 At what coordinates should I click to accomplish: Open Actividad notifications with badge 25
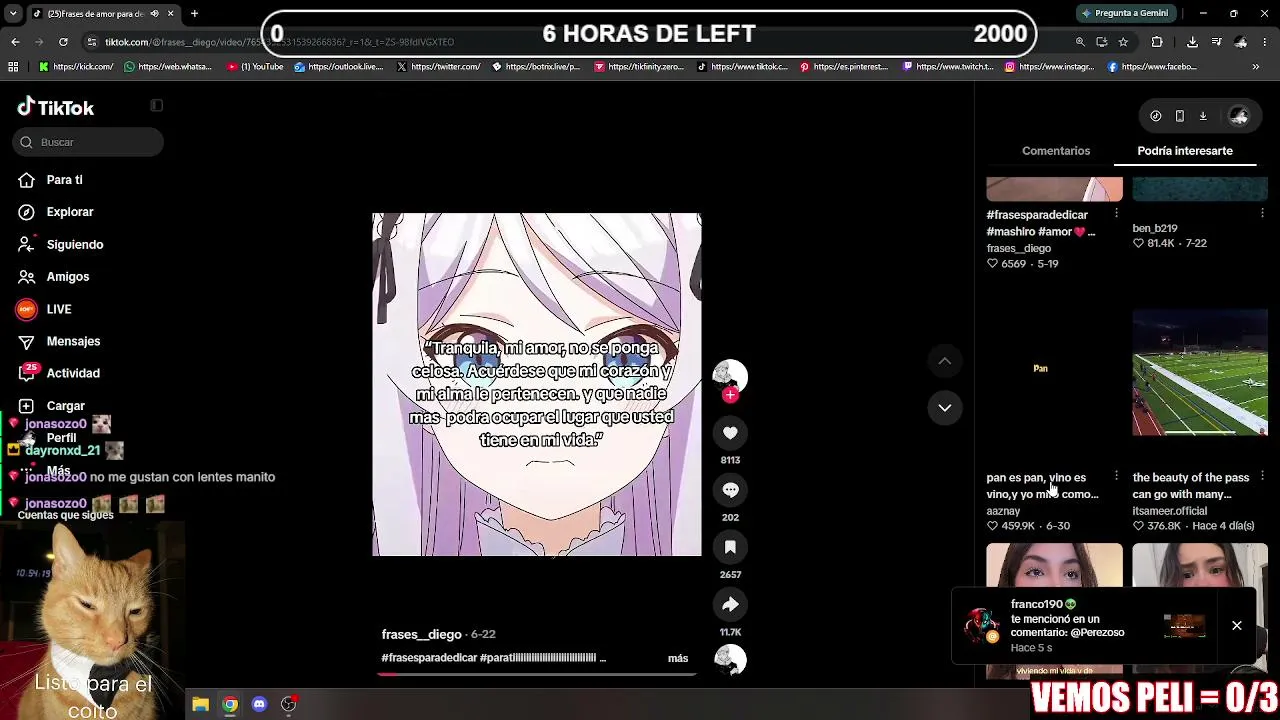60,373
